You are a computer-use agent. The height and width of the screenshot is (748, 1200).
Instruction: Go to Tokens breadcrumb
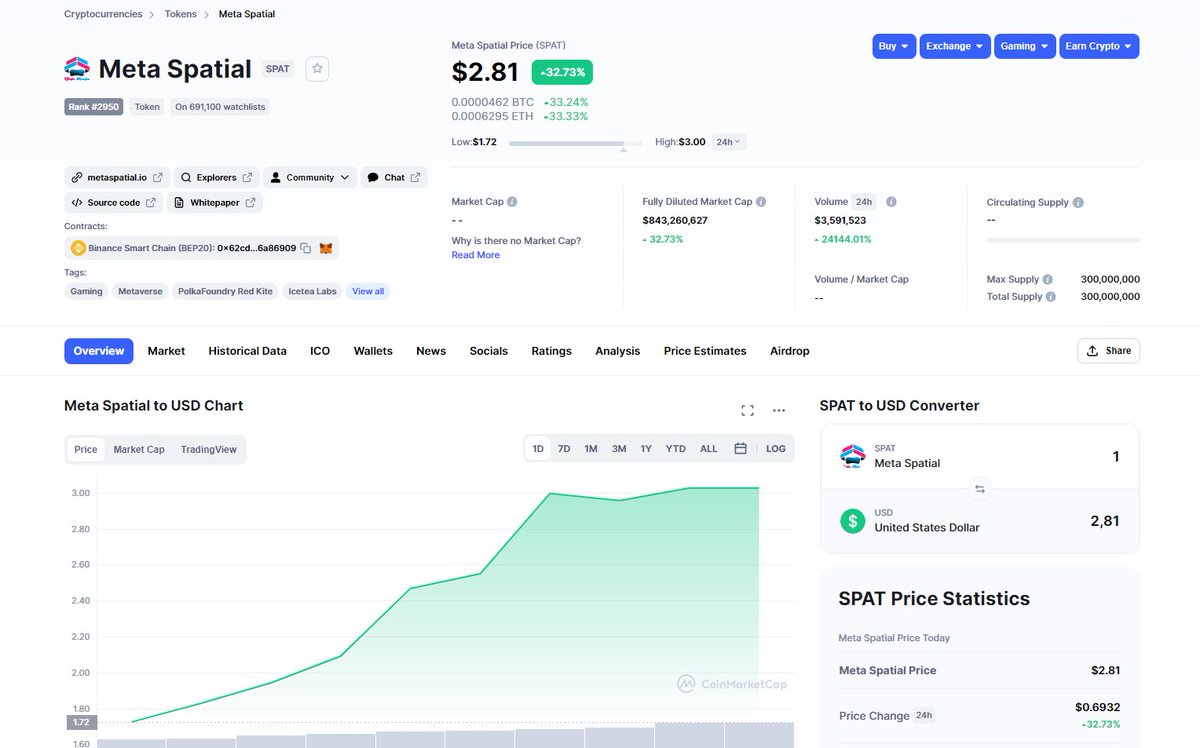click(x=181, y=14)
